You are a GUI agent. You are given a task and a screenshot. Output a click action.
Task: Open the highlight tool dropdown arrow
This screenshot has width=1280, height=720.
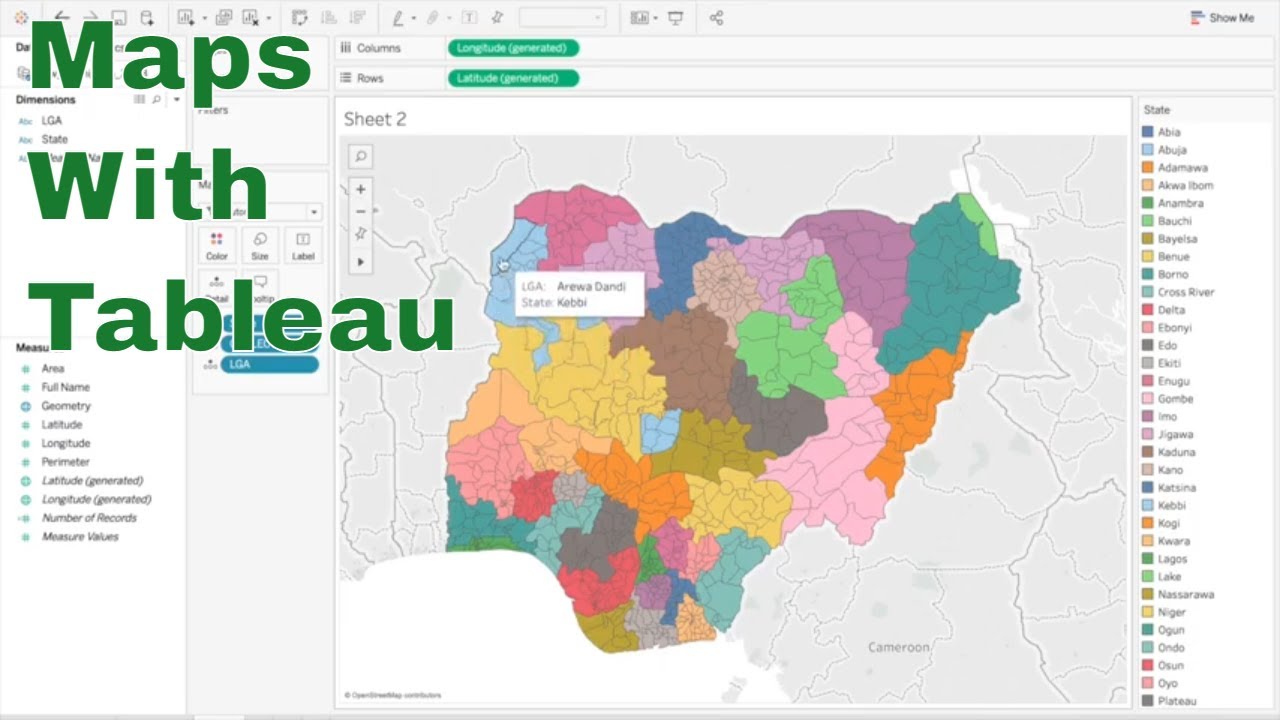(414, 18)
